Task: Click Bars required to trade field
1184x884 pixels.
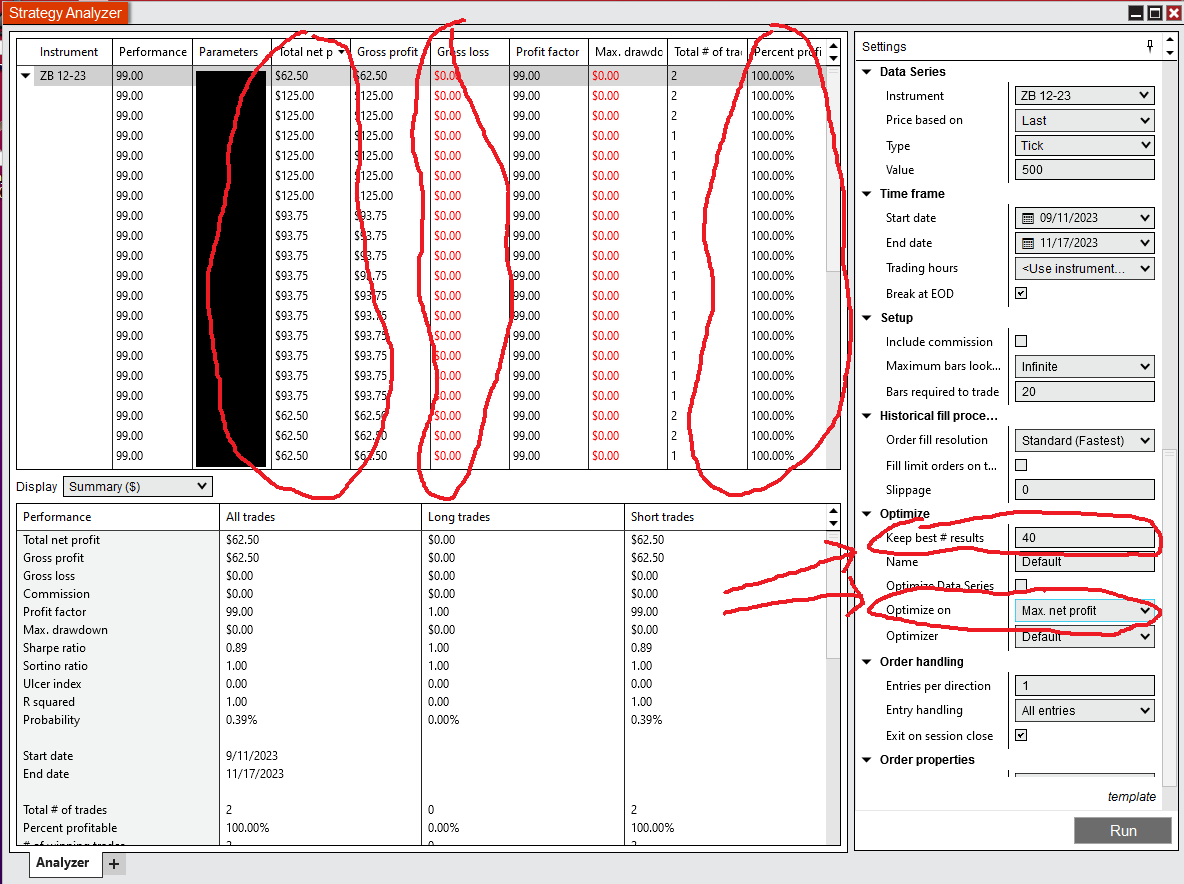Action: point(1084,392)
